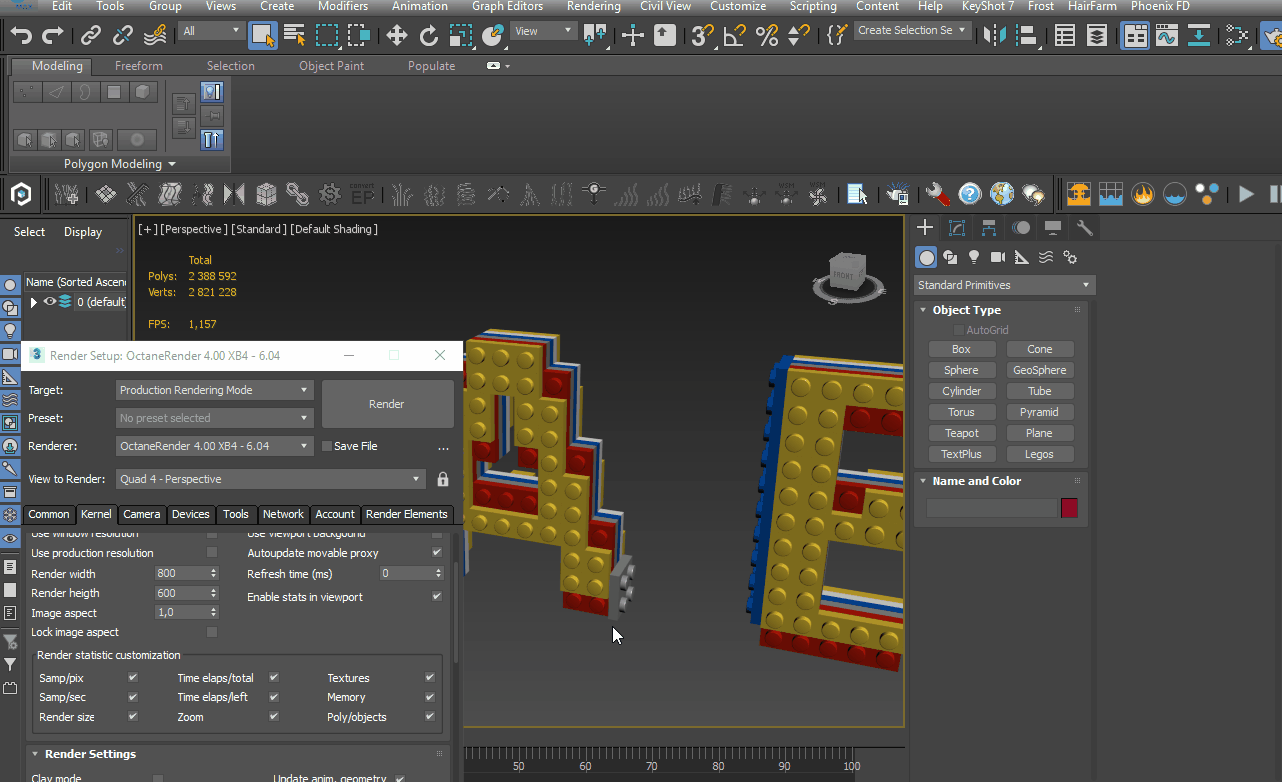Hide layer 0 (default) using its eye icon
This screenshot has height=782, width=1282.
49,301
